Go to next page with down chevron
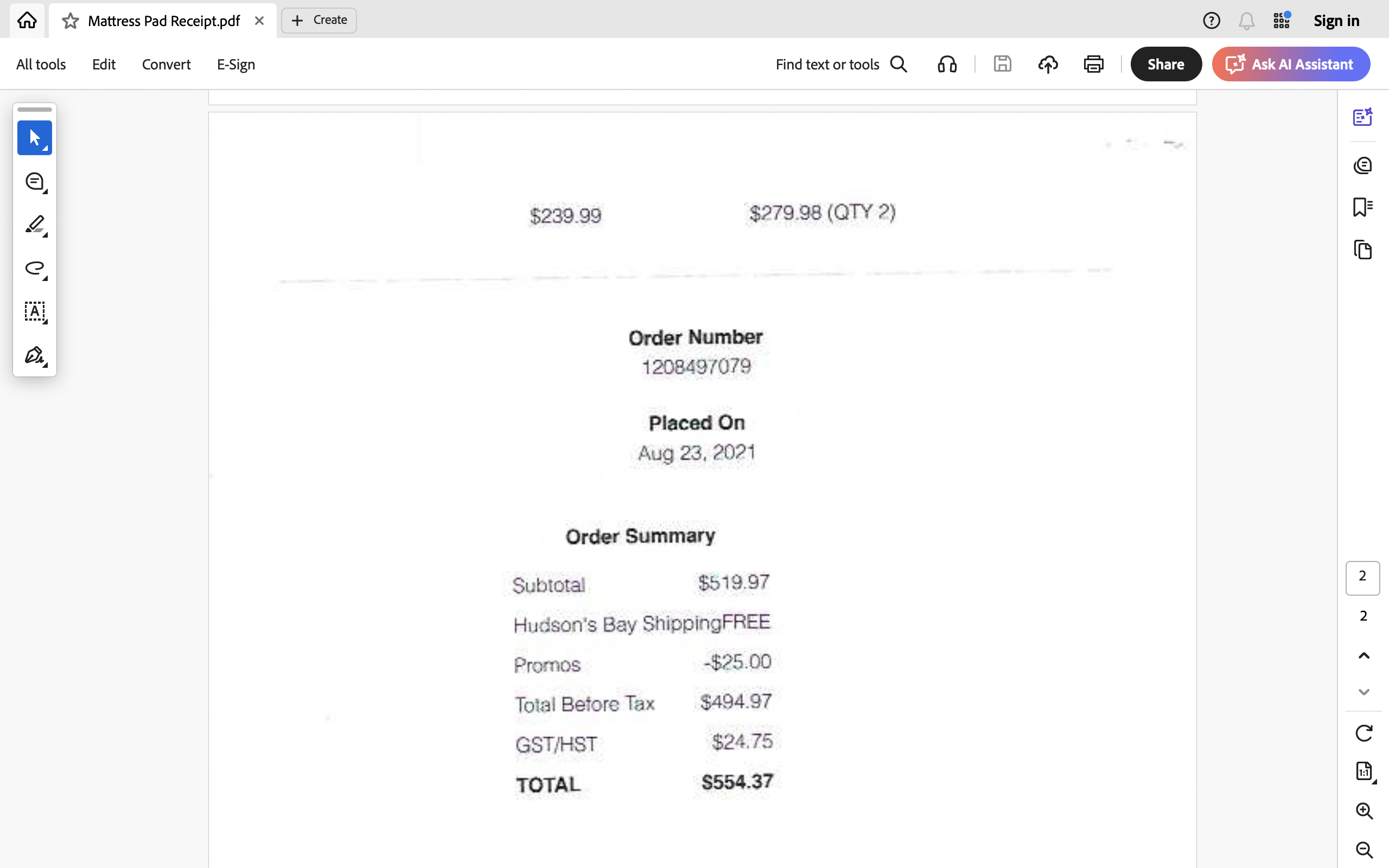This screenshot has width=1389, height=868. 1363,692
